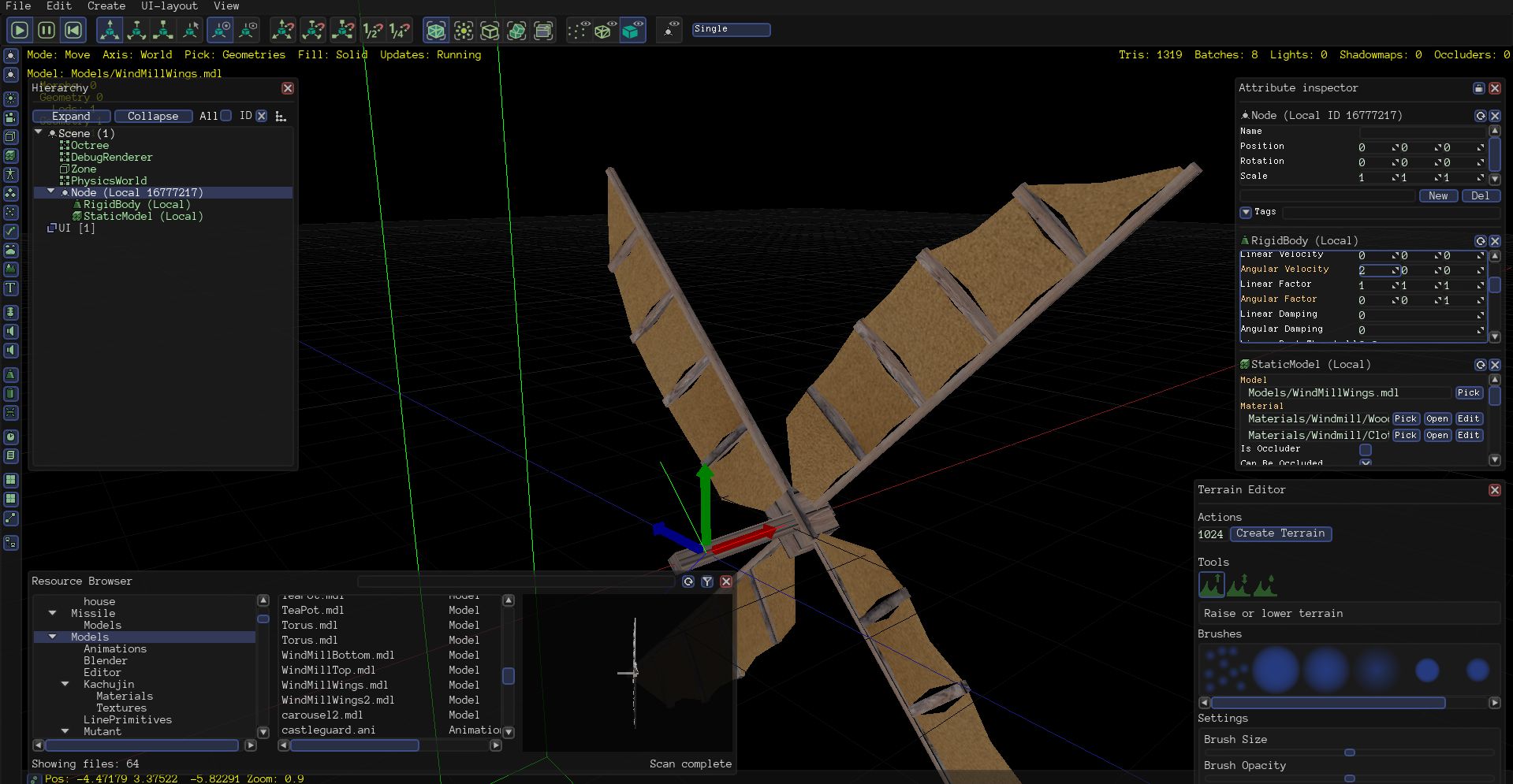1513x784 pixels.
Task: Set fill mode to Solid cube icon
Action: pos(632,30)
